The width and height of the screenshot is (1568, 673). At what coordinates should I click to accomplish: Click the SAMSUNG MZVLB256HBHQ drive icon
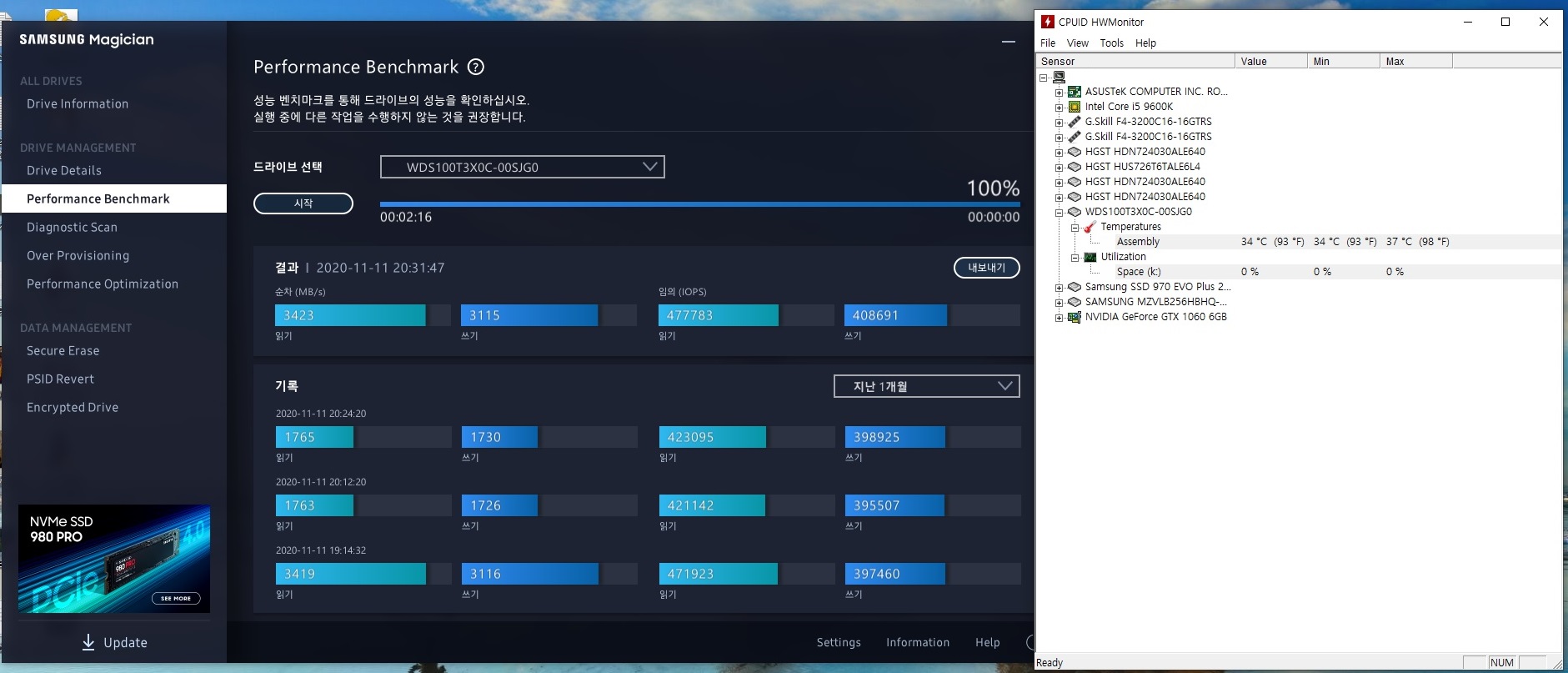point(1075,302)
